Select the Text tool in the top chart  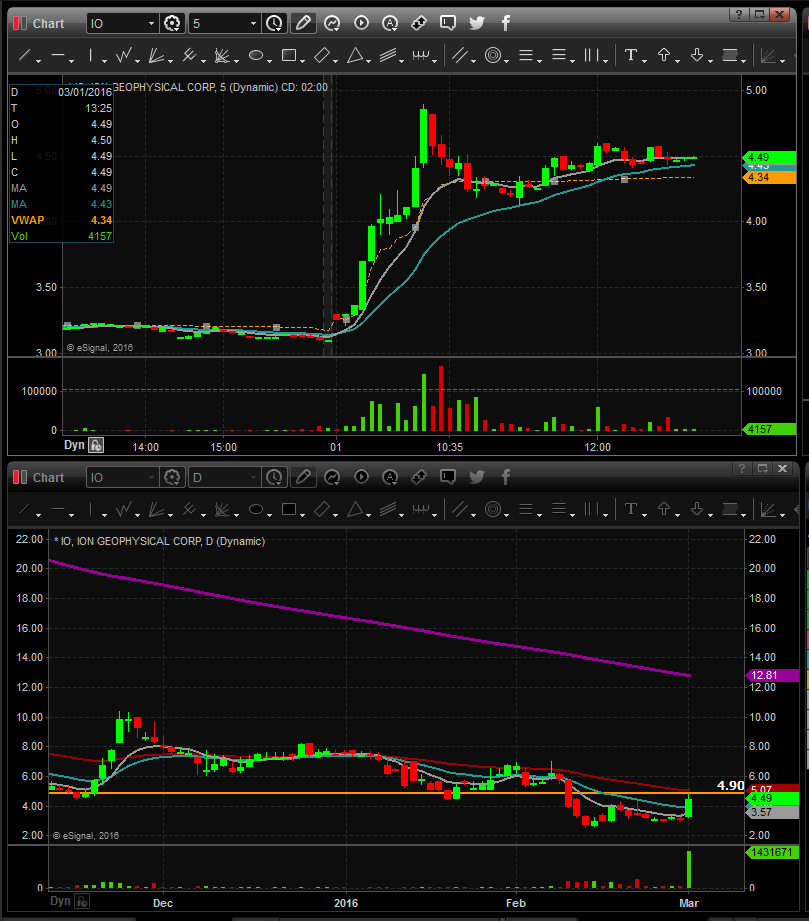point(630,55)
